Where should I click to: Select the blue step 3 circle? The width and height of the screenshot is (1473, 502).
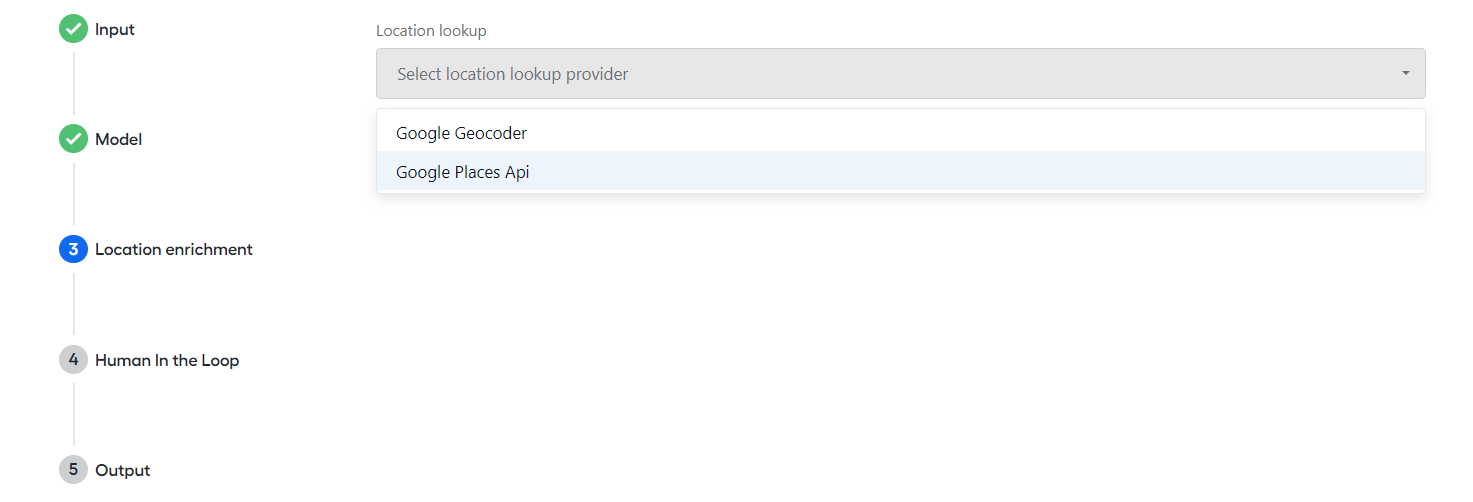(73, 249)
